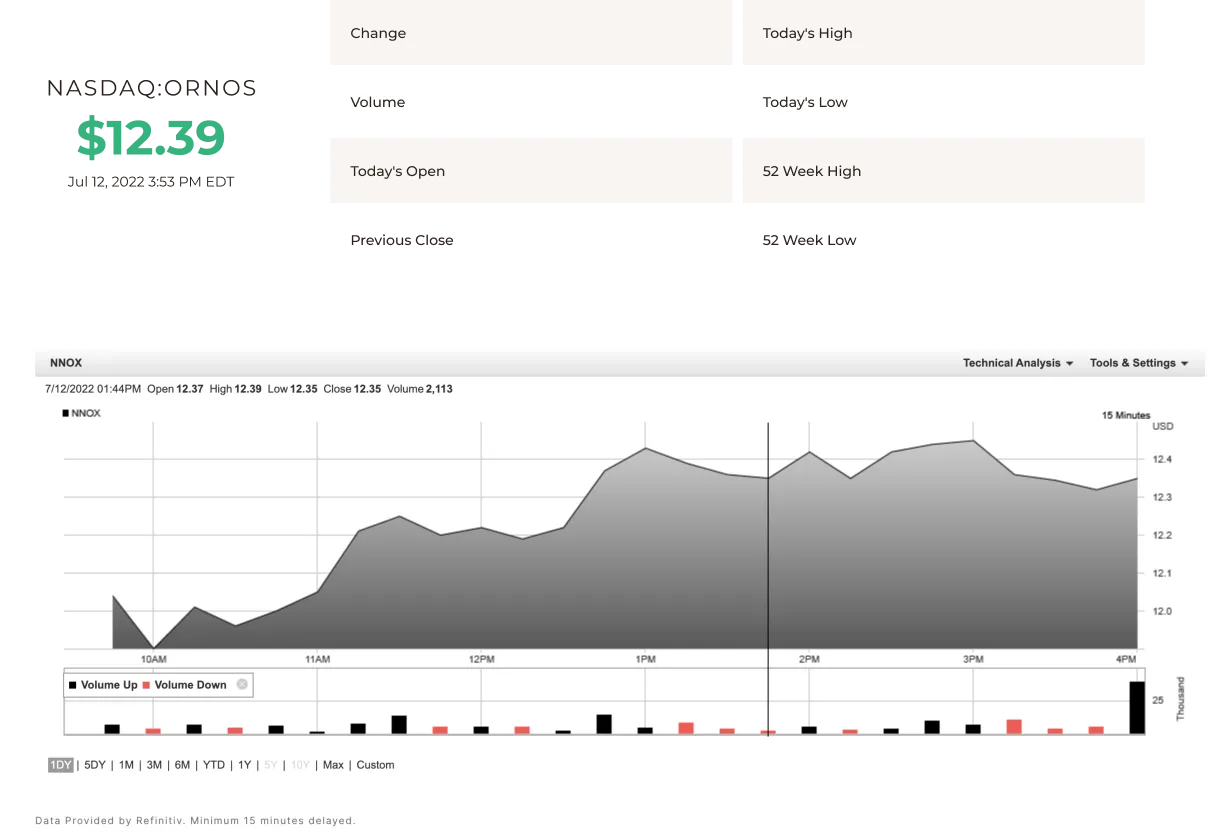Click the 10AM time axis label
Viewport: 1230px width, 836px height.
point(153,659)
